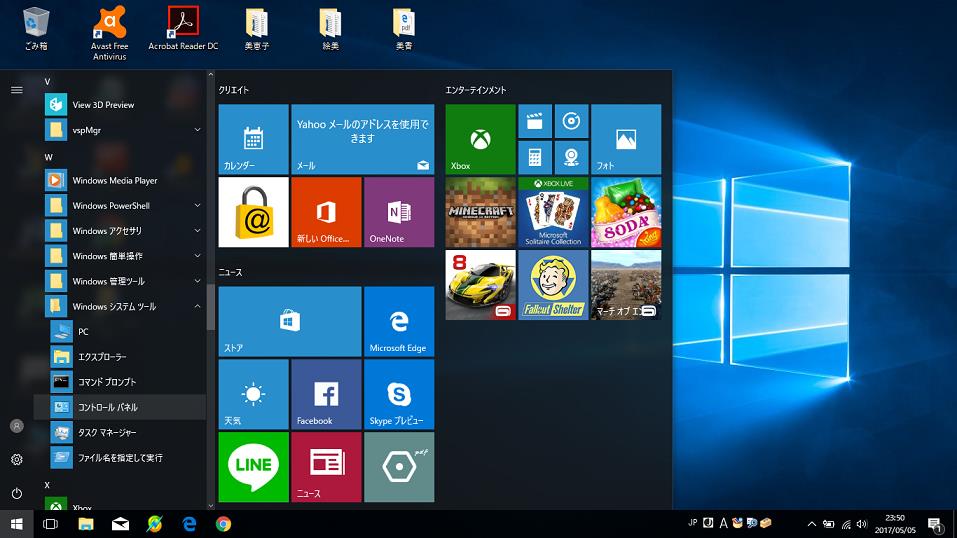Select the Acrobat Reader DC desktop icon

tap(183, 29)
